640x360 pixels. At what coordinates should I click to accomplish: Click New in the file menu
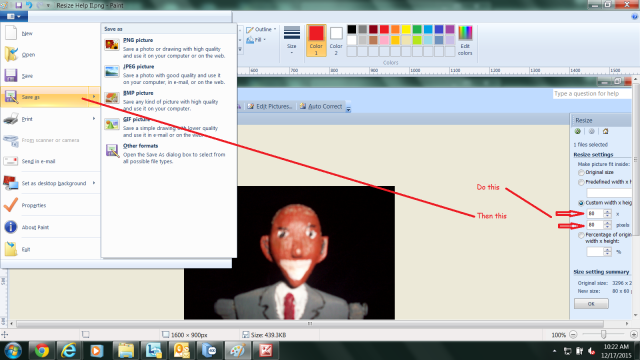coord(51,33)
